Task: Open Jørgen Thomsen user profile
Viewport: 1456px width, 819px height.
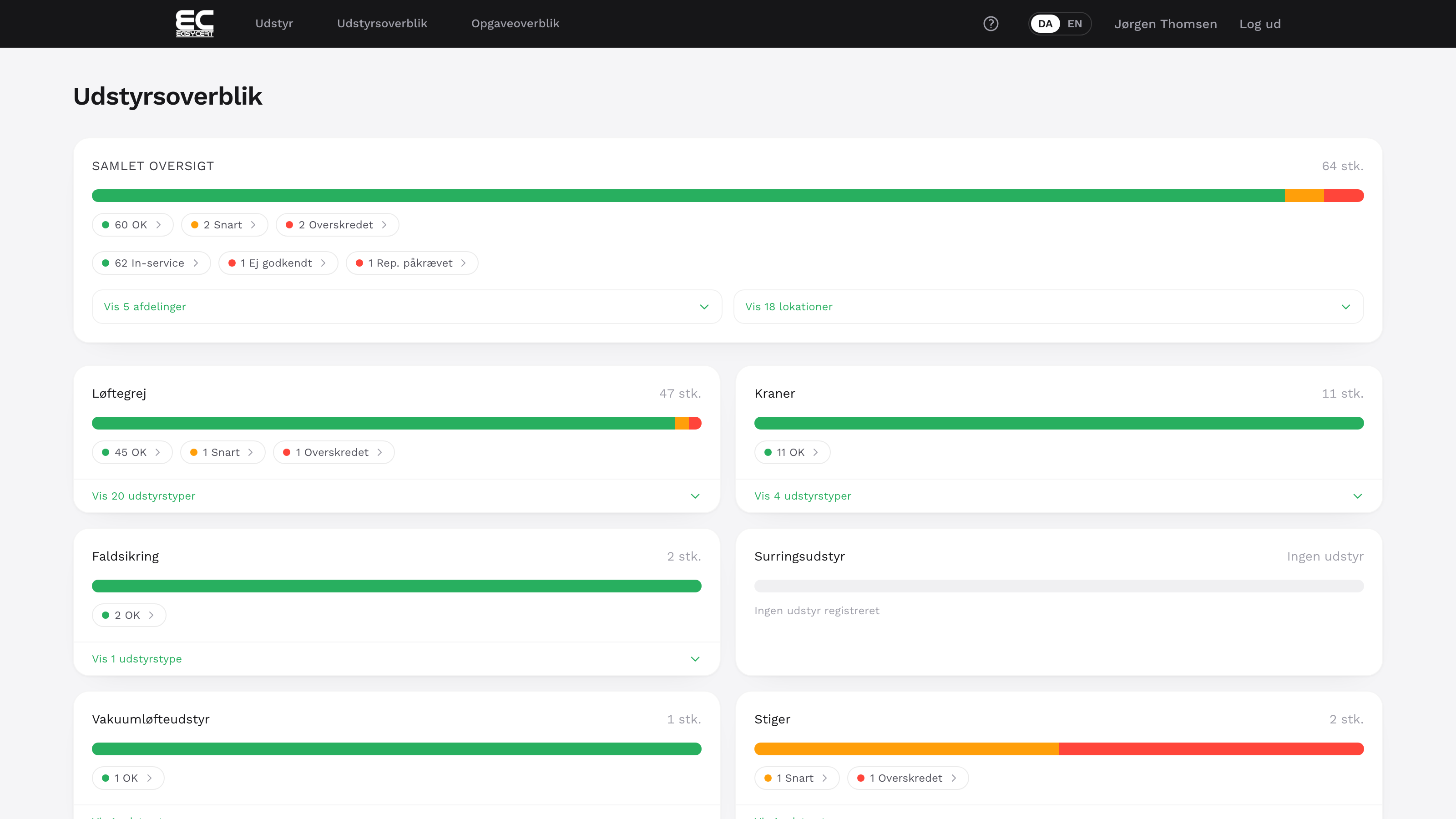Action: point(1165,24)
